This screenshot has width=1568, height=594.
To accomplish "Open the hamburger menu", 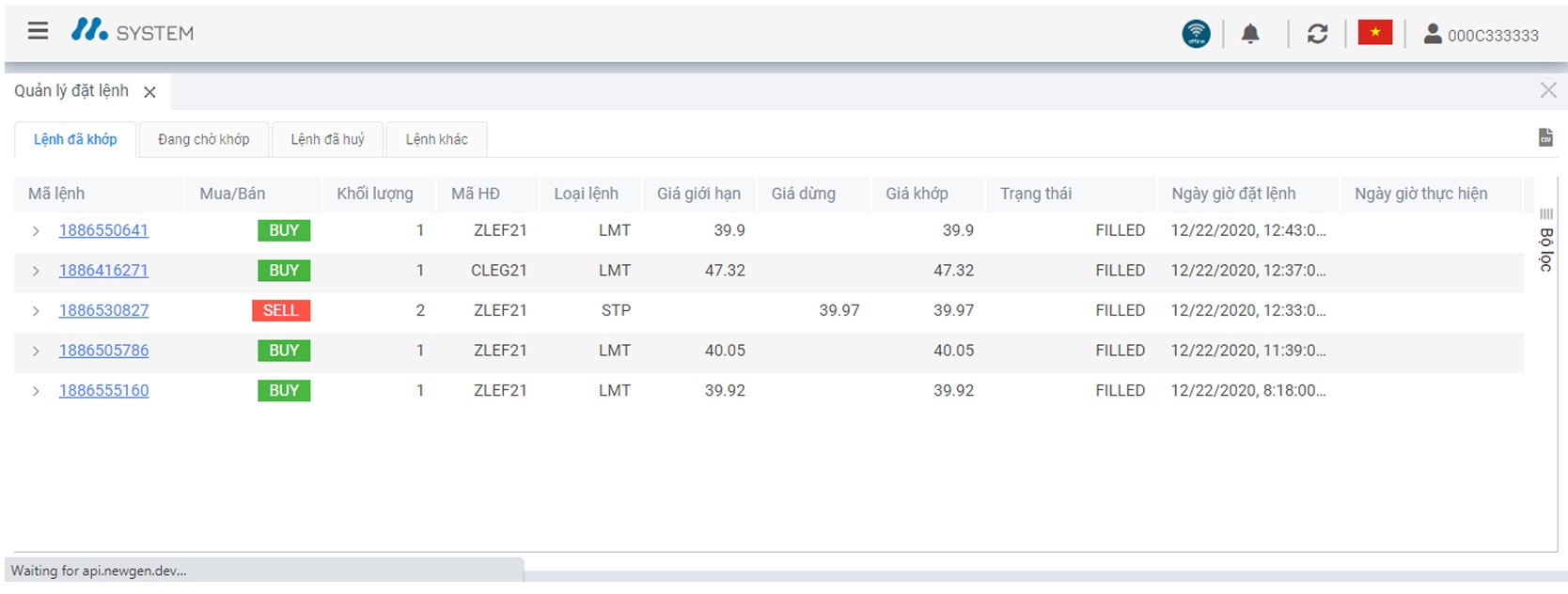I will 38,31.
